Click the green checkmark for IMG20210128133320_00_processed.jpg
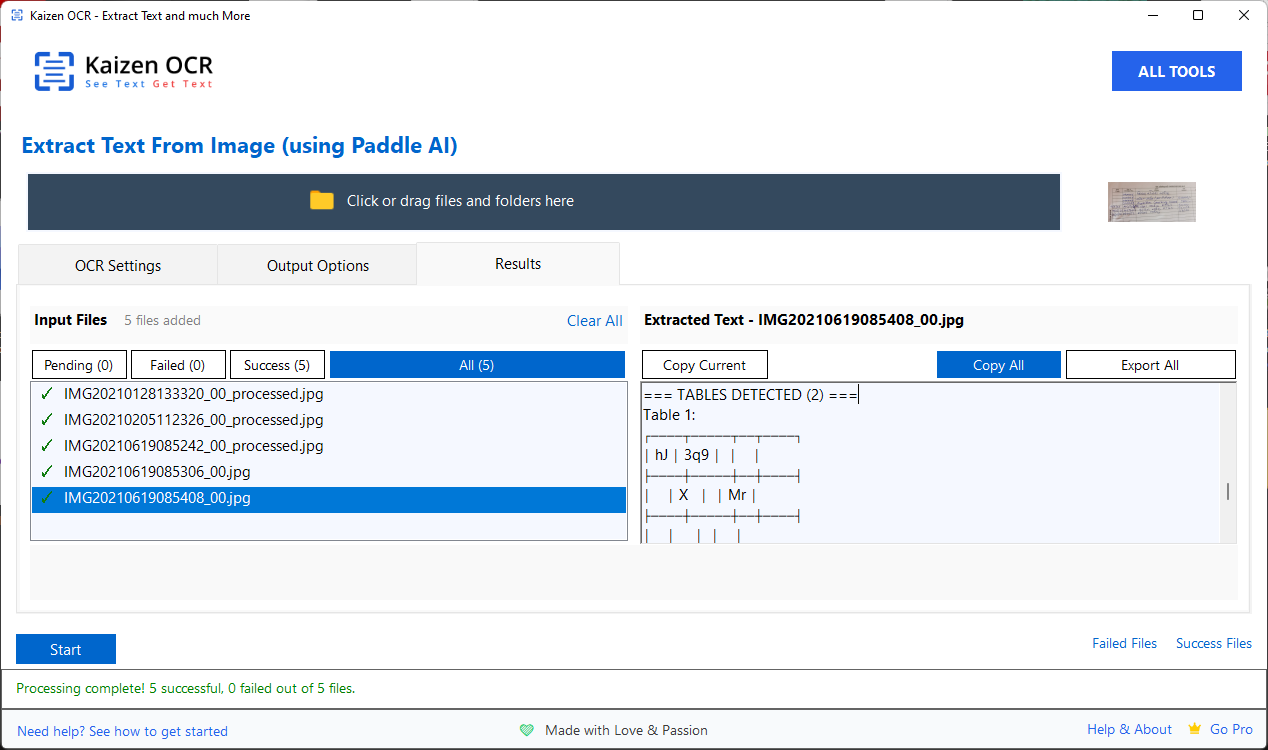 pos(46,394)
